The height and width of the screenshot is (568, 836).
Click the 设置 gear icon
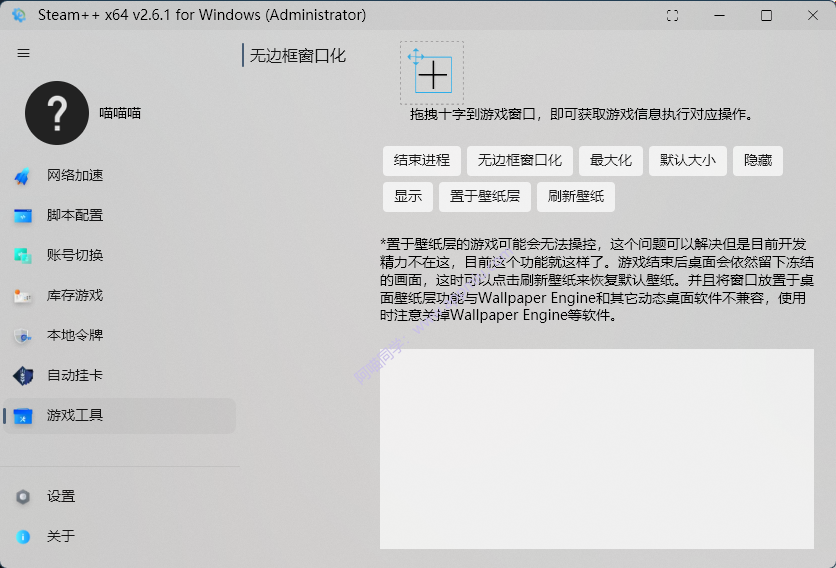22,497
